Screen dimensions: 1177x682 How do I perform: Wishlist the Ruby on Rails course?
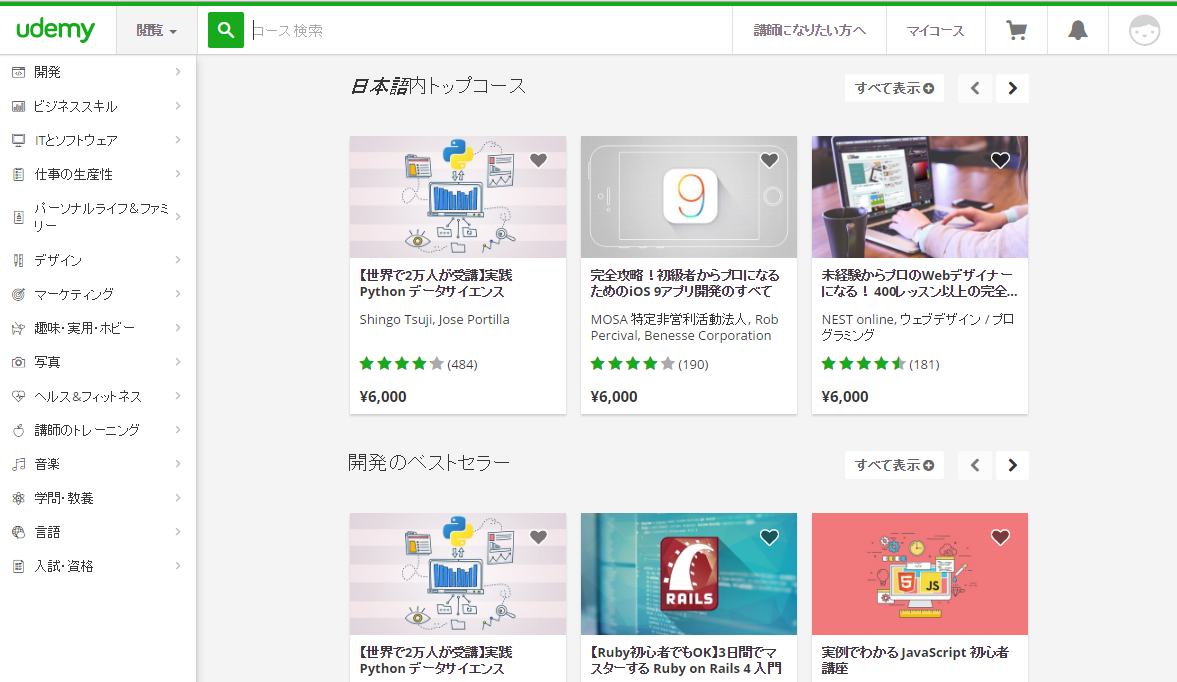pyautogui.click(x=769, y=537)
